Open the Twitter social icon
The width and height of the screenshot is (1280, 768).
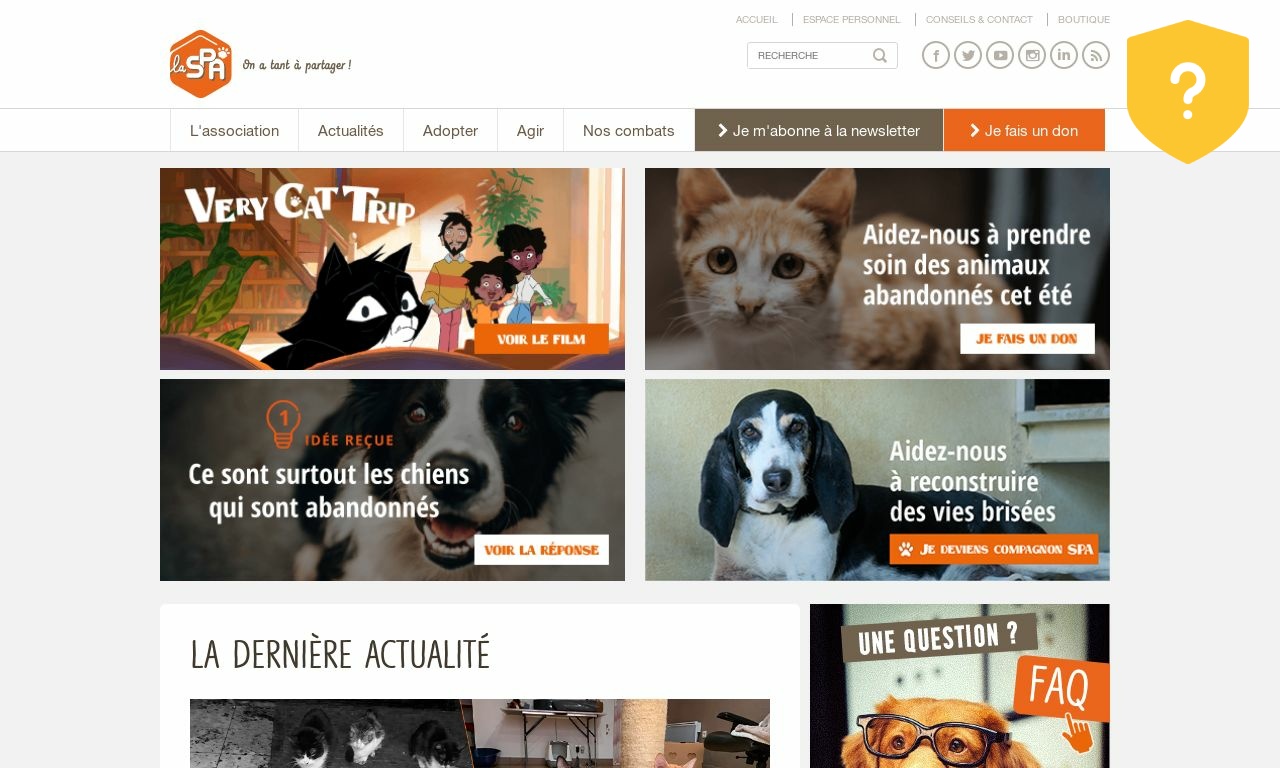968,55
